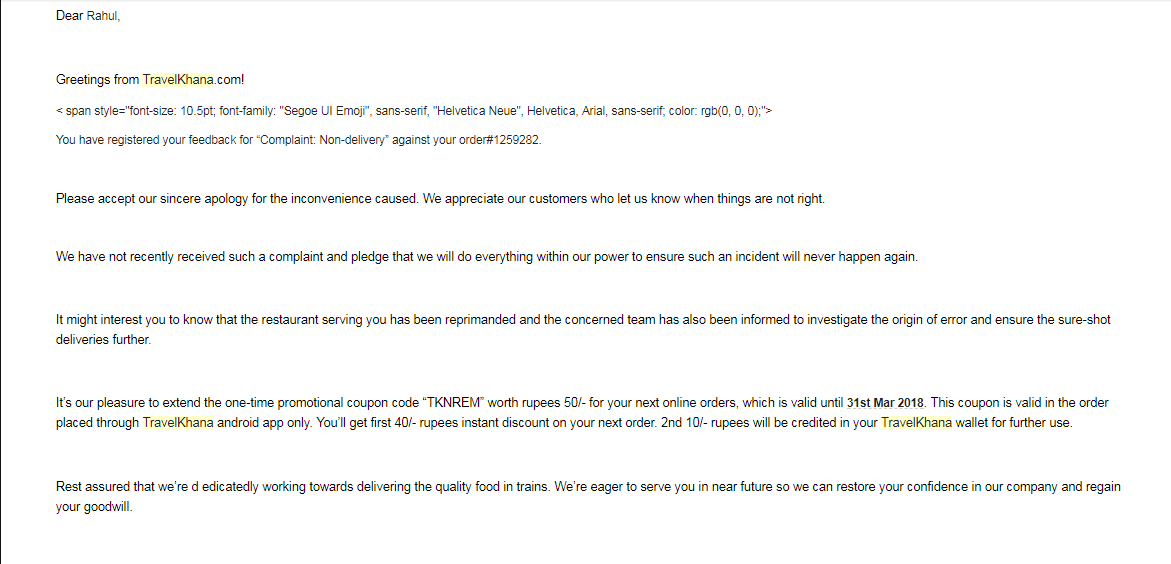Click highlighted TravelKhana before "android app only"
The width and height of the screenshot is (1171, 564).
[x=178, y=422]
